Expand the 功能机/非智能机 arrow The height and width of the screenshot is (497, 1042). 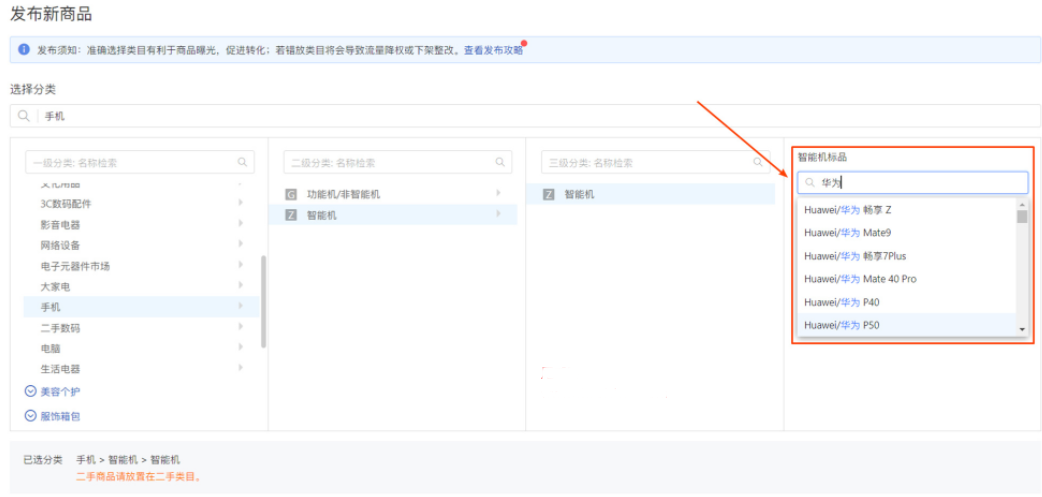coord(498,193)
